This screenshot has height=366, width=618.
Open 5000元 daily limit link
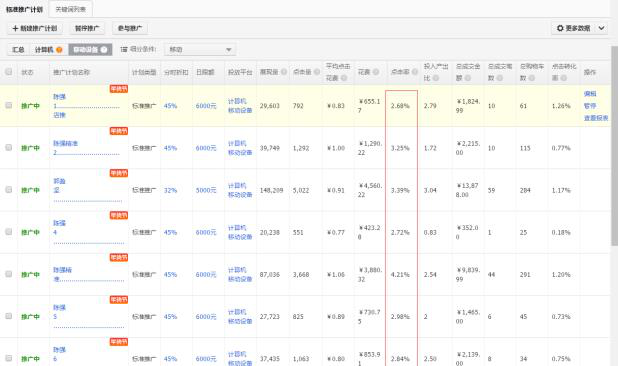[x=206, y=190]
